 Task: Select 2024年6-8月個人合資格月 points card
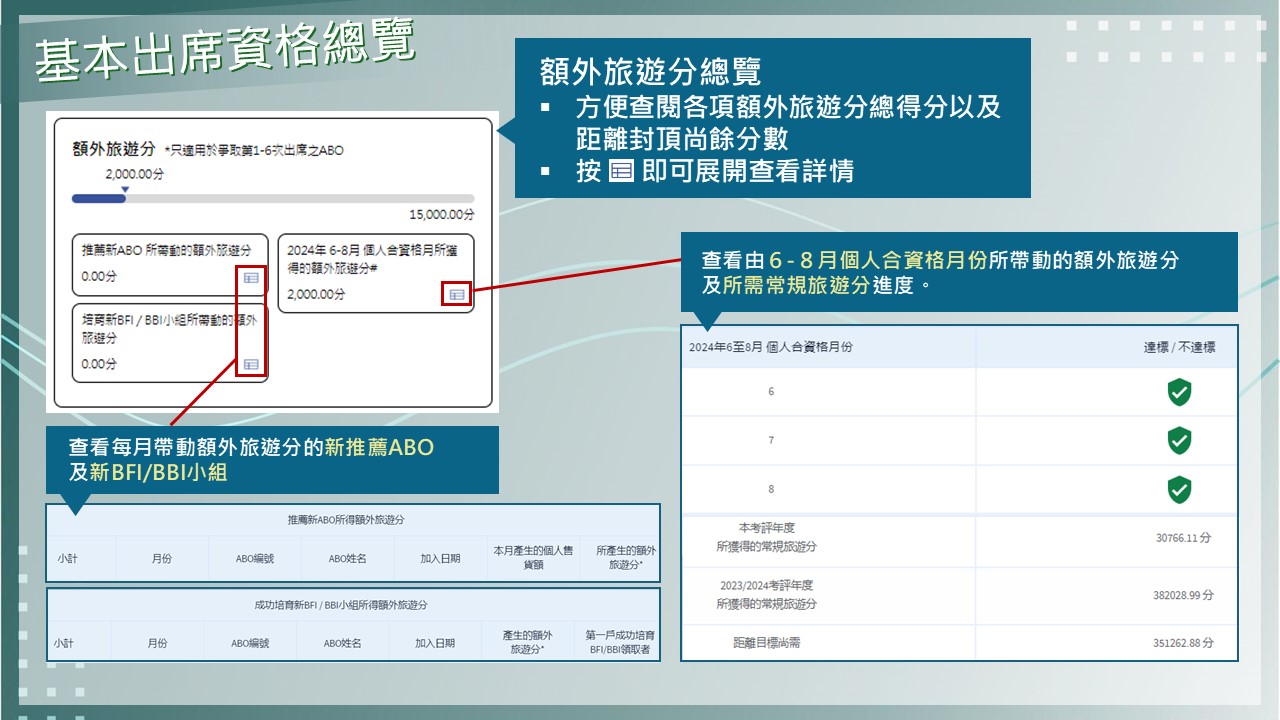[376, 273]
